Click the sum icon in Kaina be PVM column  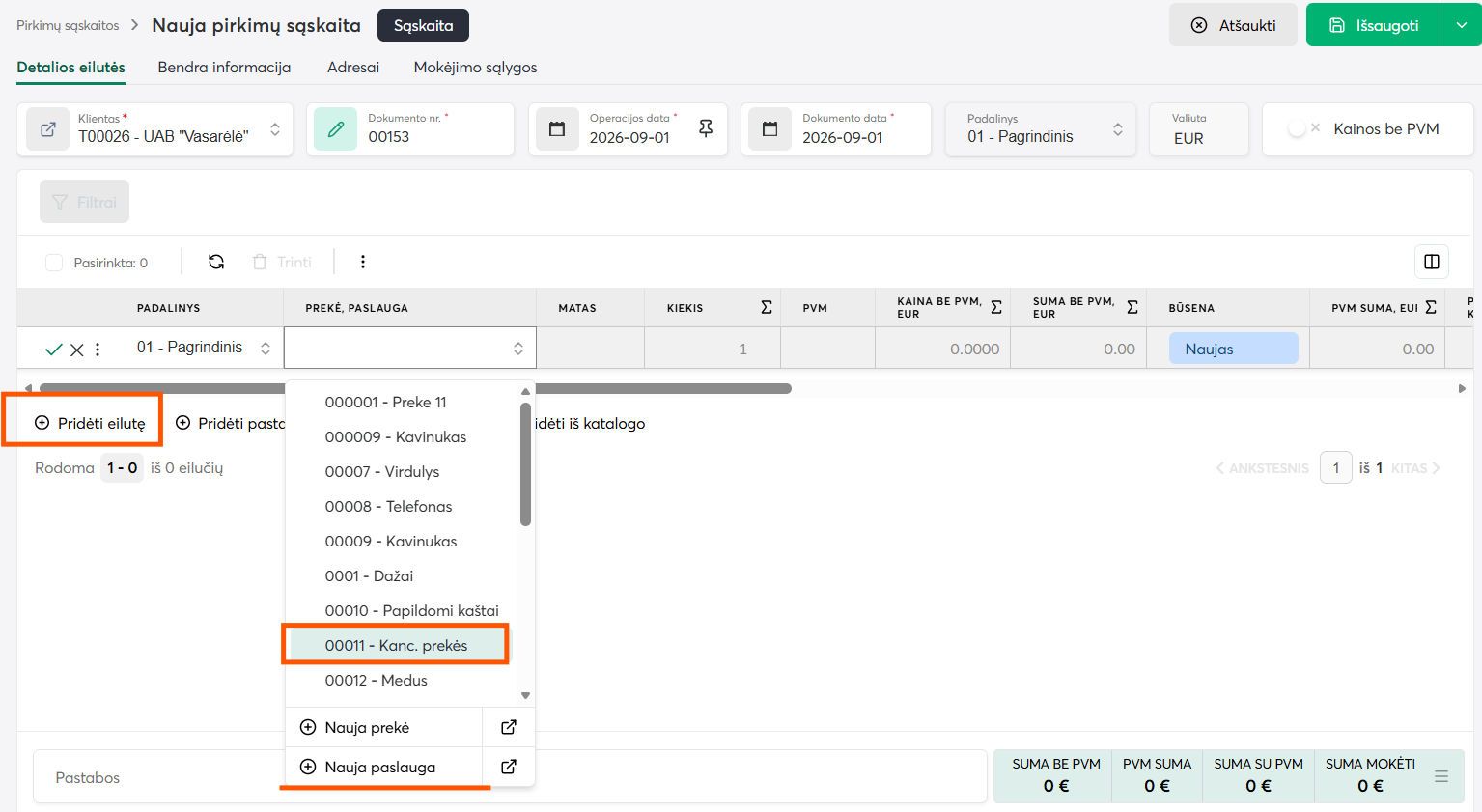(x=996, y=307)
